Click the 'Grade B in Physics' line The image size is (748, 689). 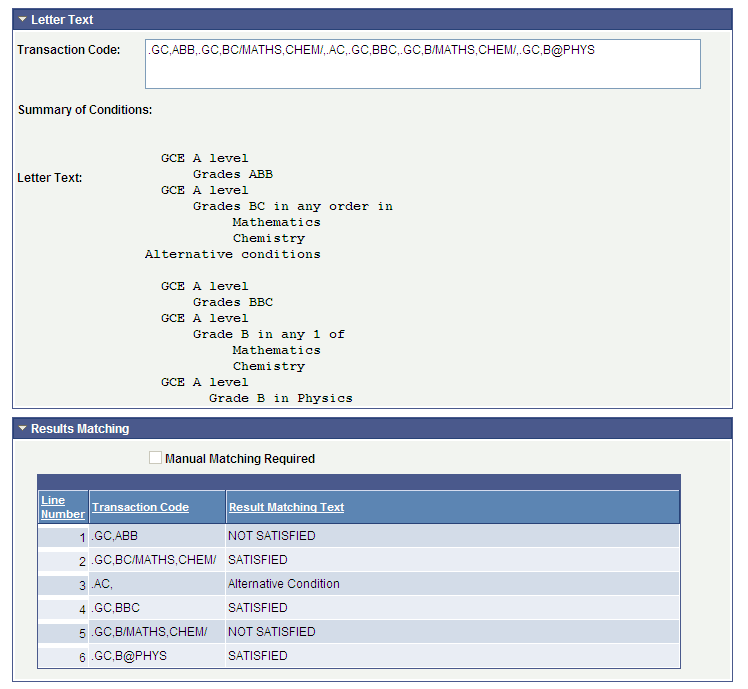[x=280, y=398]
